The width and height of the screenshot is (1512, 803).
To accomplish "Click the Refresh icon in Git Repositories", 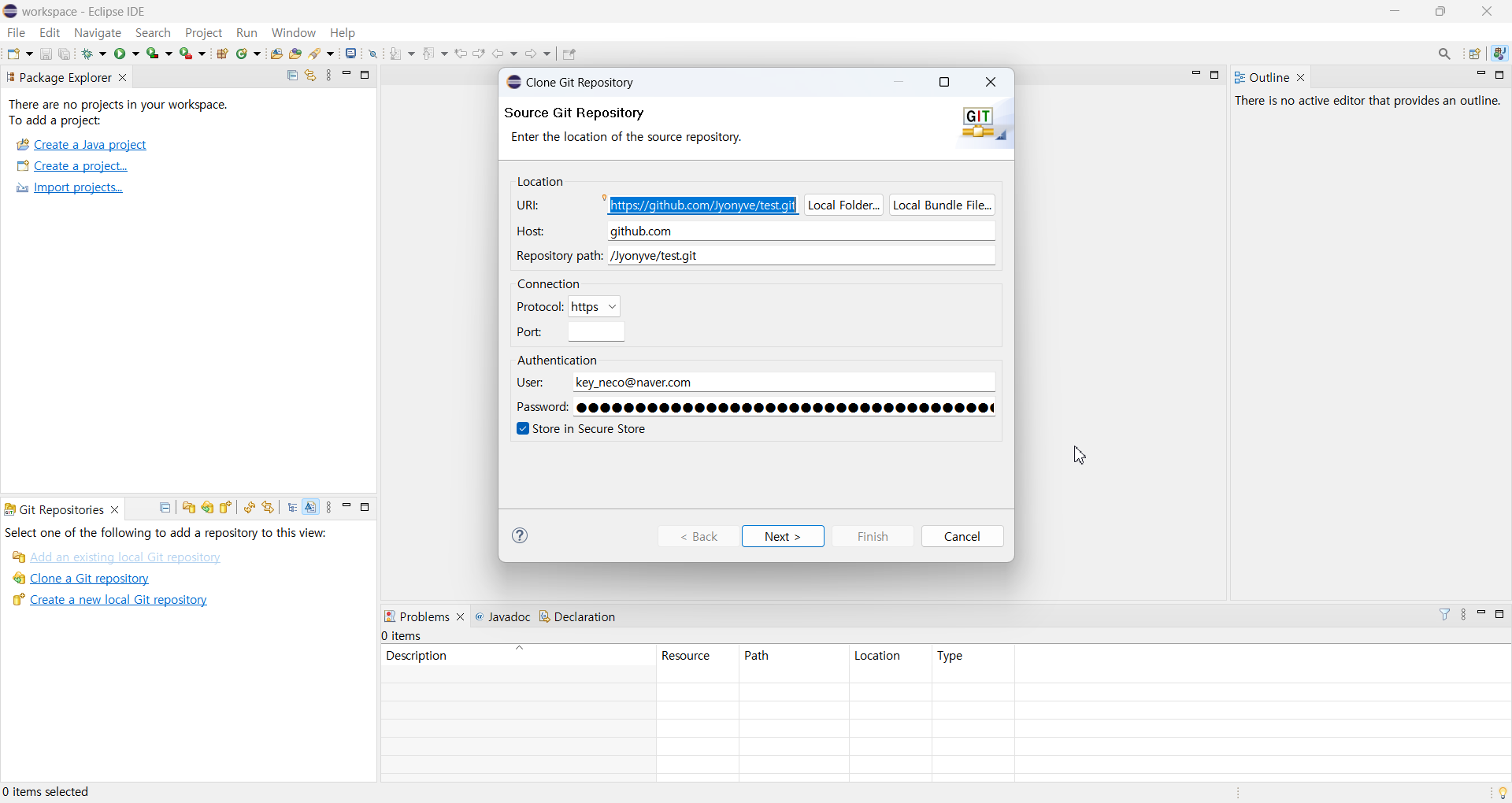I will tap(250, 508).
